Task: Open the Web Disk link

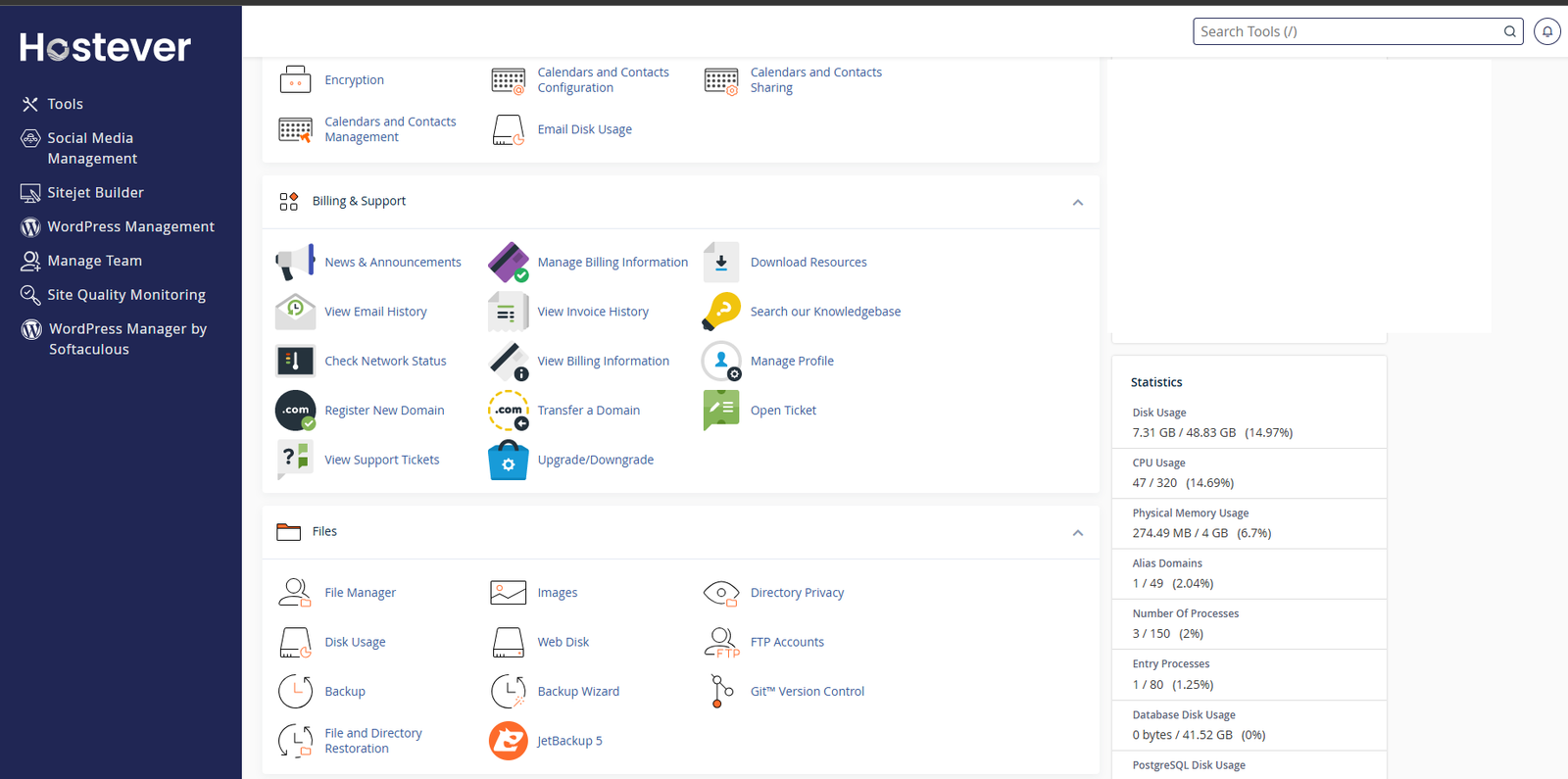Action: pos(563,642)
